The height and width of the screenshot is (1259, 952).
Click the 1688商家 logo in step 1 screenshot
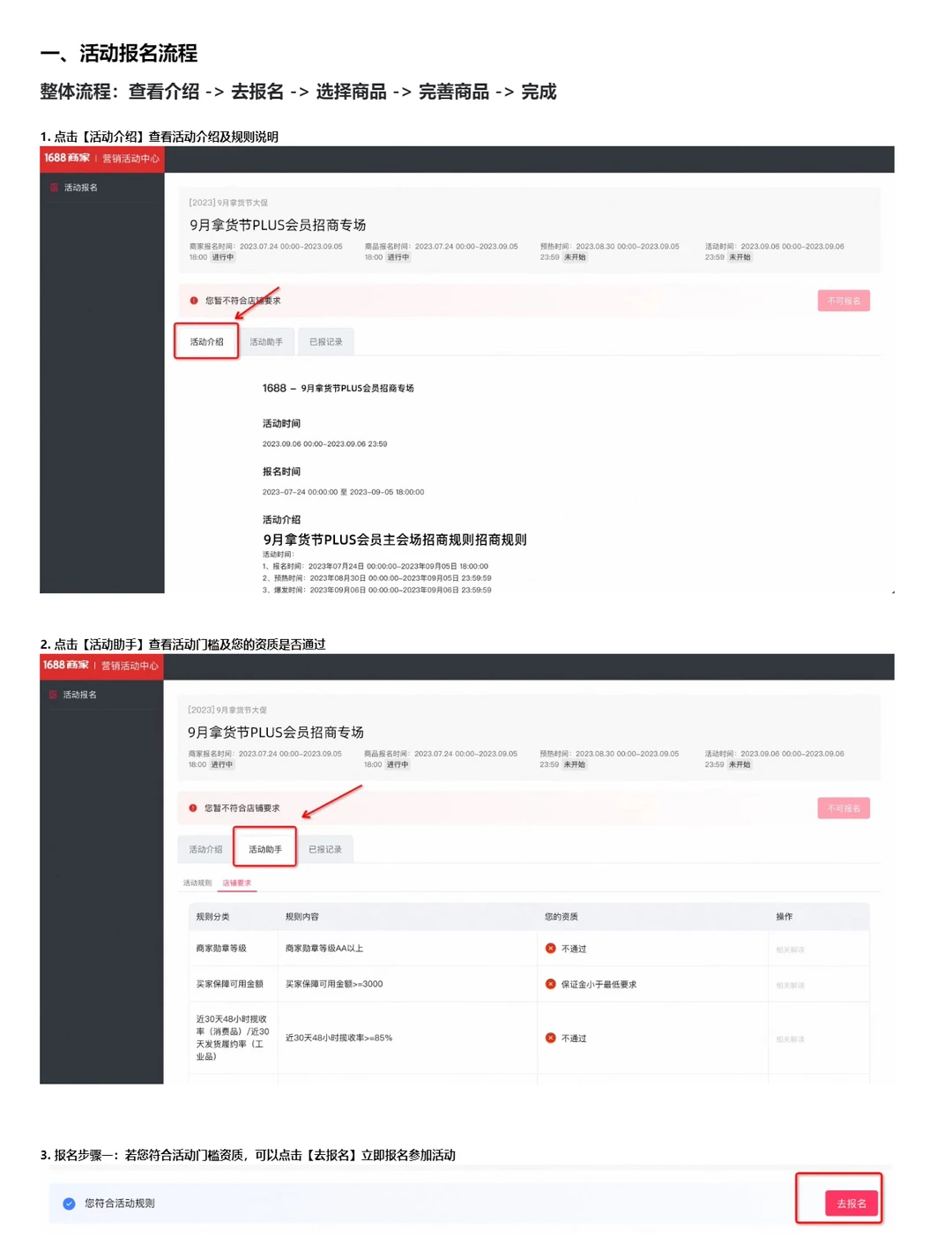(x=67, y=158)
